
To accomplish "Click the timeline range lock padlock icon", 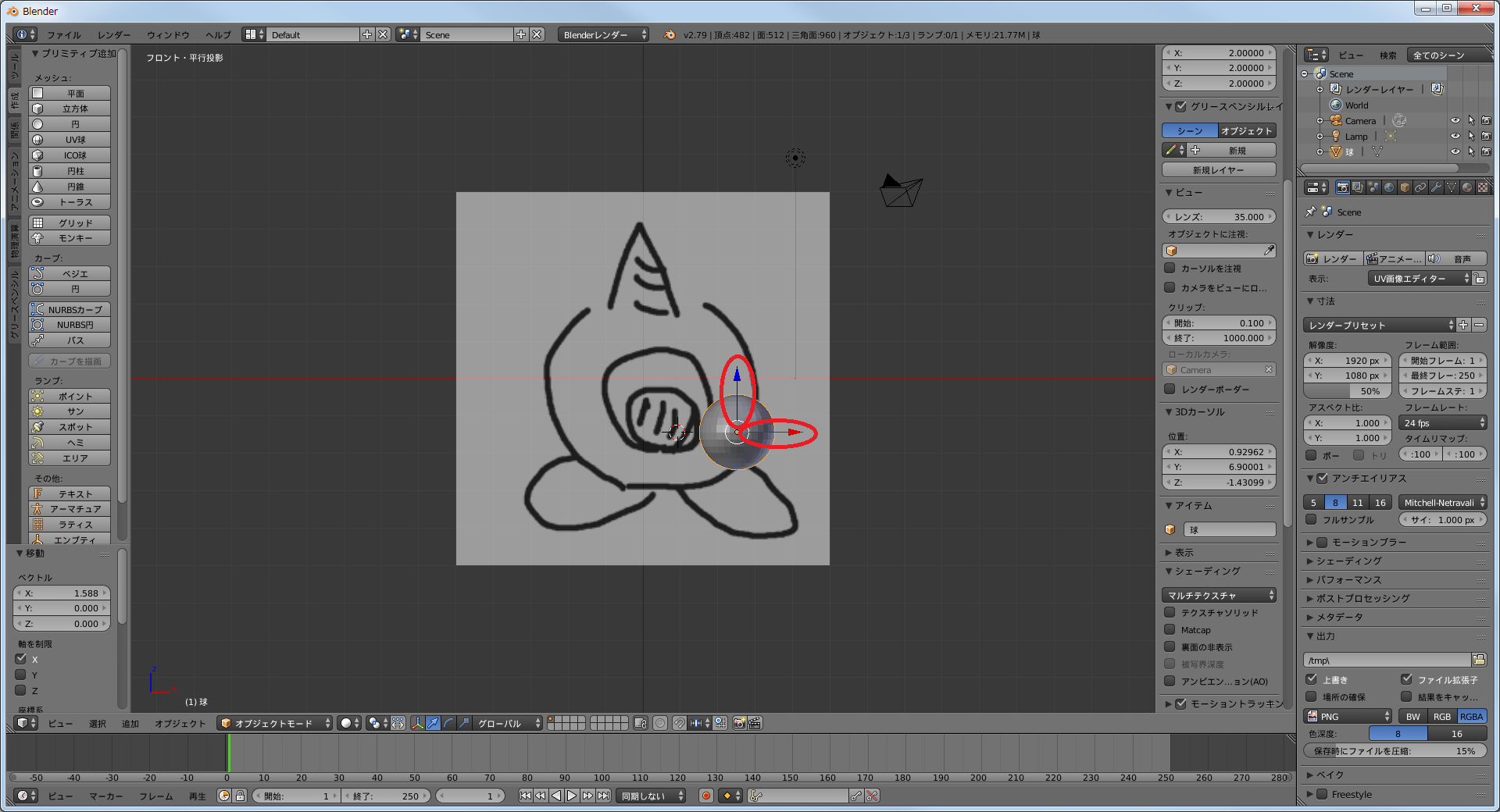I will (x=241, y=796).
